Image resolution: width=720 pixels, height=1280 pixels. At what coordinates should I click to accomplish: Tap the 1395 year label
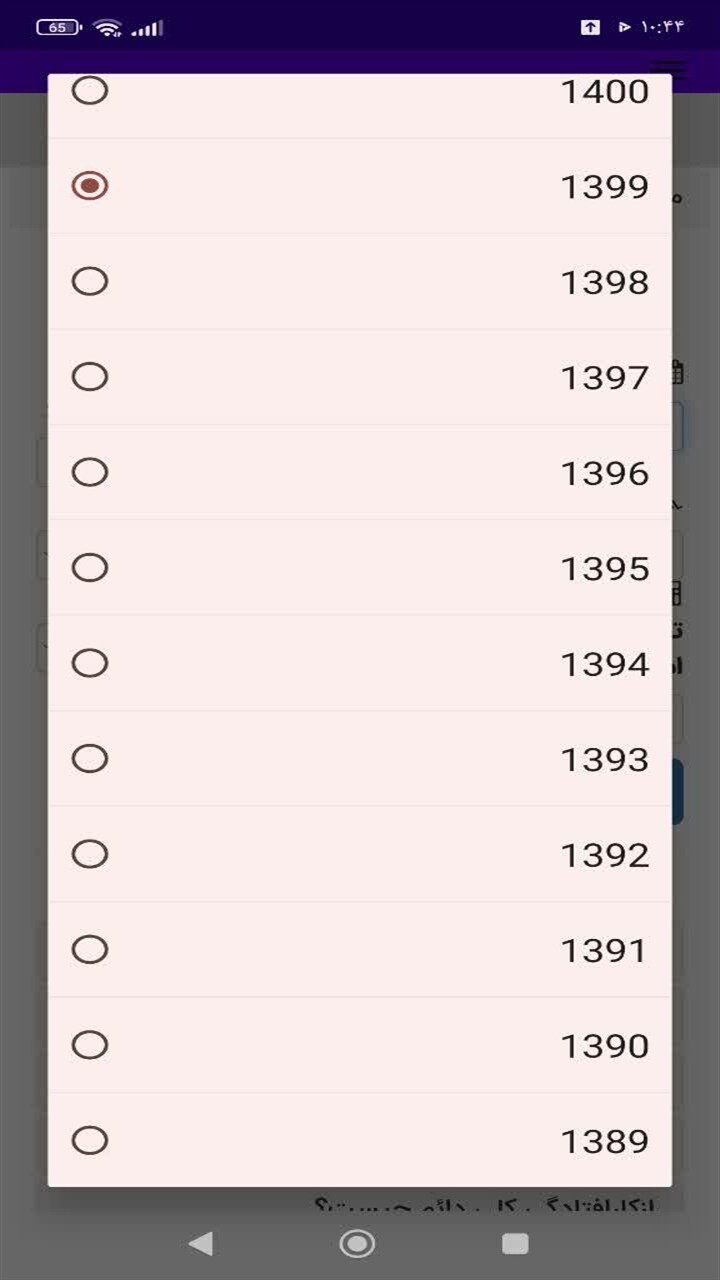coord(604,569)
